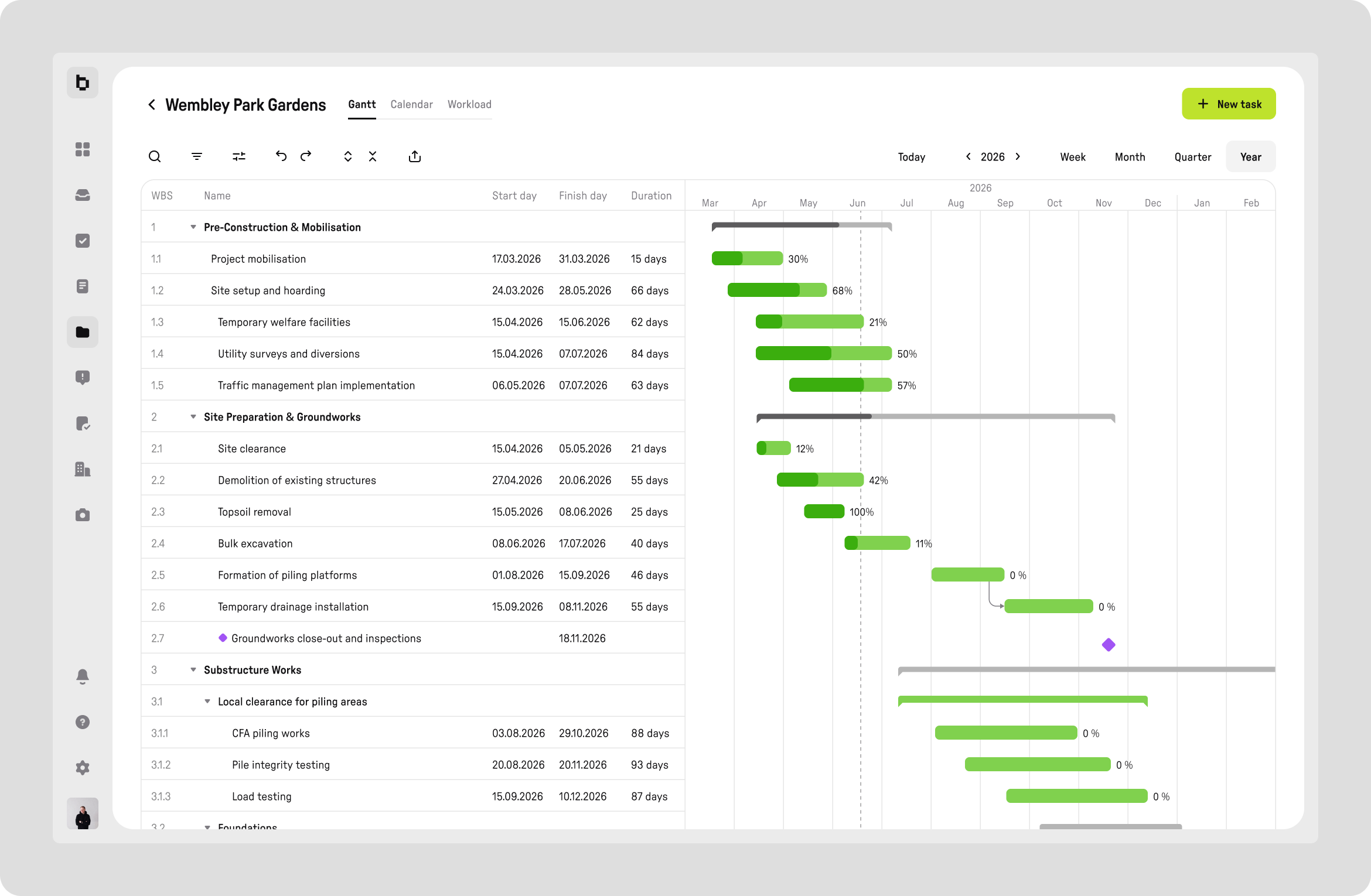
Task: Export the Gantt chart via share icon
Action: click(415, 156)
